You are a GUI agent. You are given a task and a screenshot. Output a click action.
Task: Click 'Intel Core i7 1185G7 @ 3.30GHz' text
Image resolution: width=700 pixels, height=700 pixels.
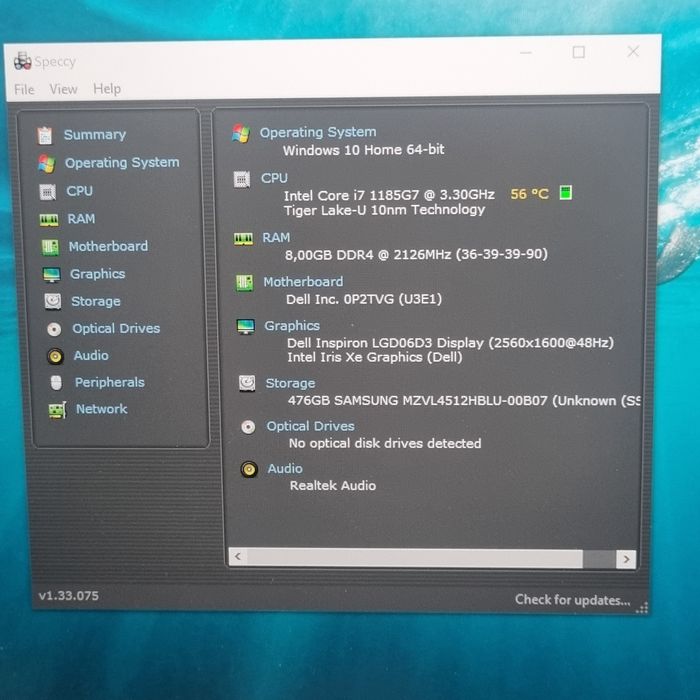click(x=389, y=195)
